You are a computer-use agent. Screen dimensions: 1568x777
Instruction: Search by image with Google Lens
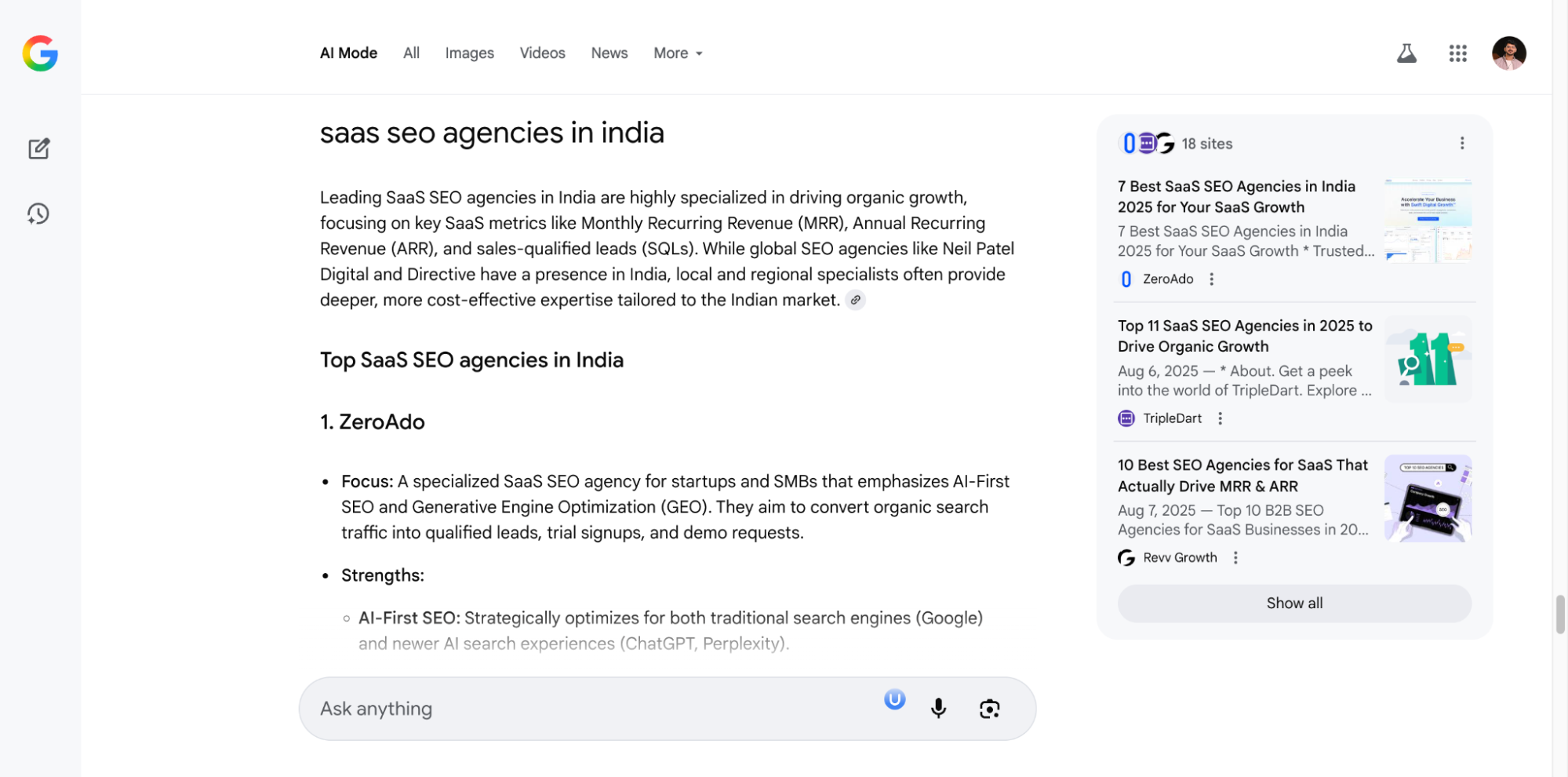989,708
